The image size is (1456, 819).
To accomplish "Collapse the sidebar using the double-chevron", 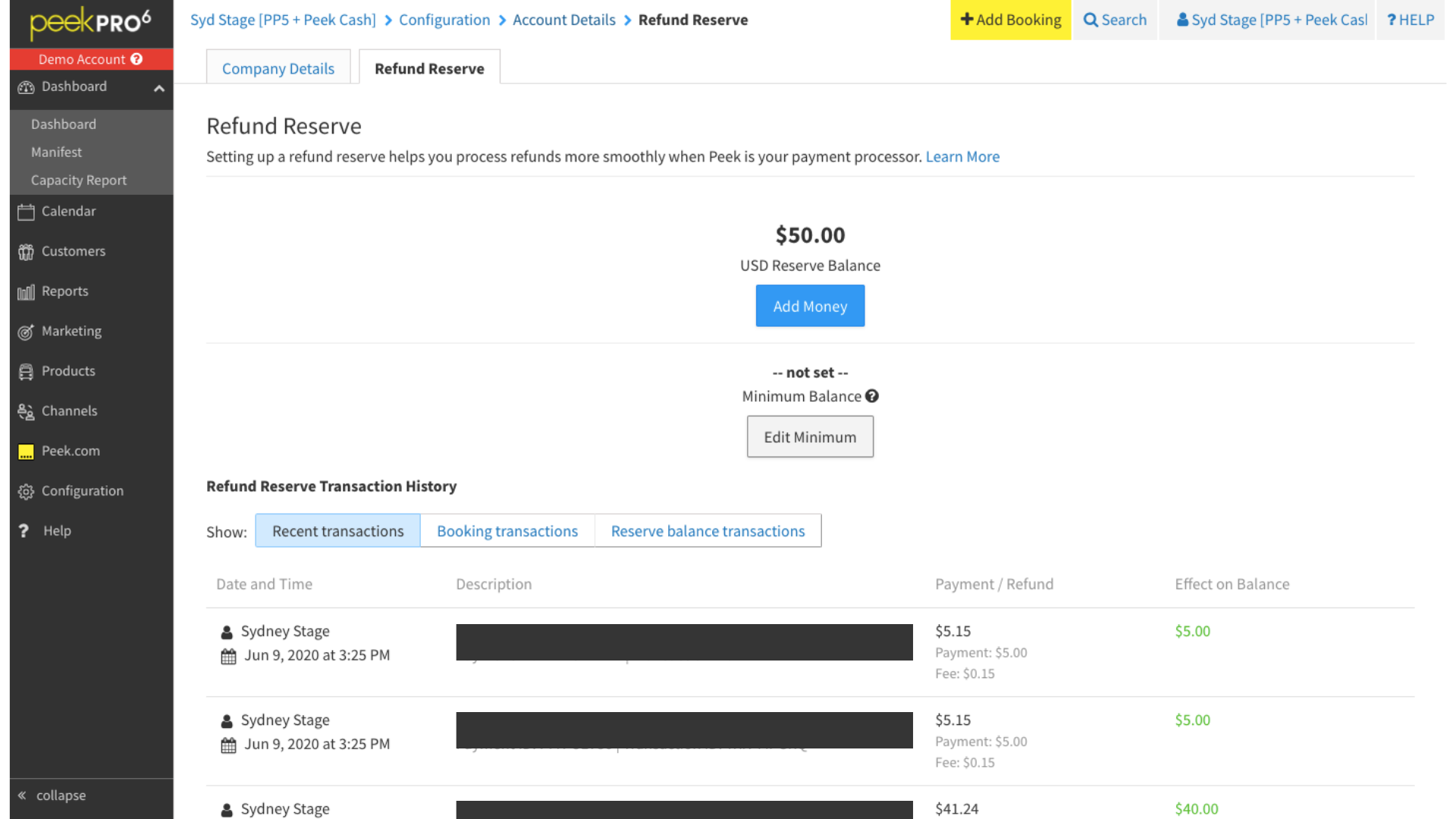I will click(x=22, y=795).
